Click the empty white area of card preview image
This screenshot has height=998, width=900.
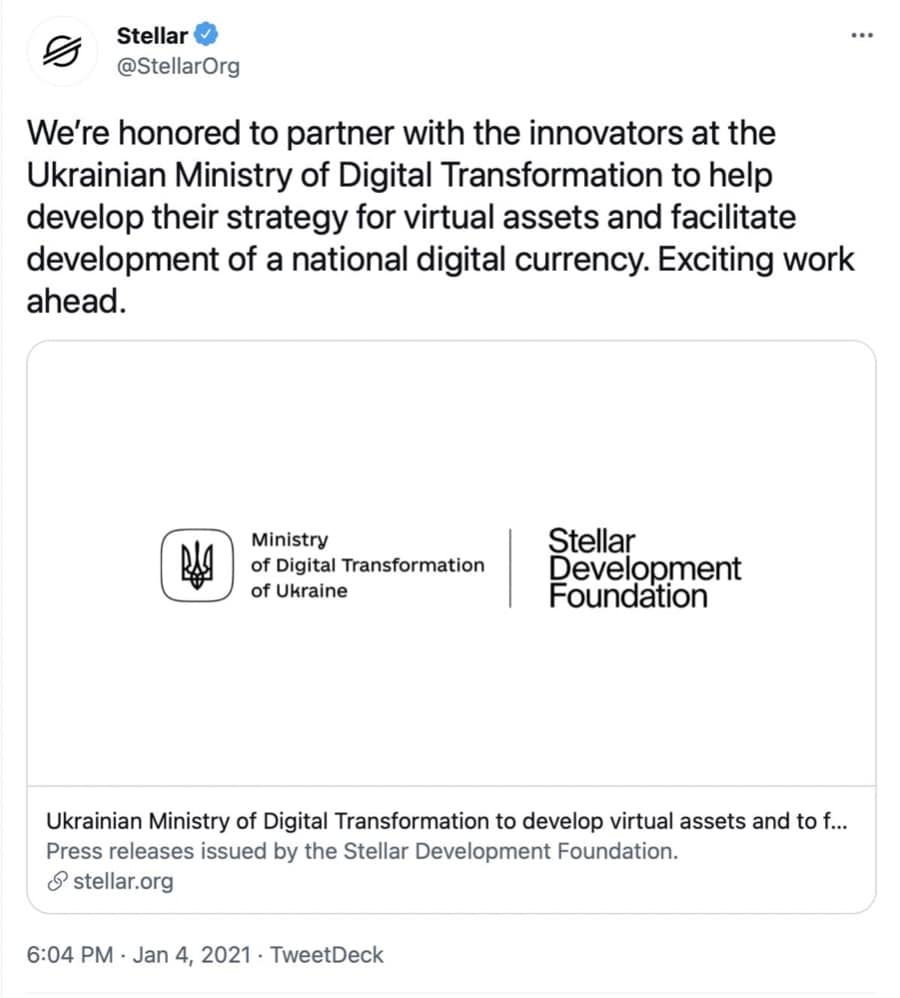coord(450,420)
